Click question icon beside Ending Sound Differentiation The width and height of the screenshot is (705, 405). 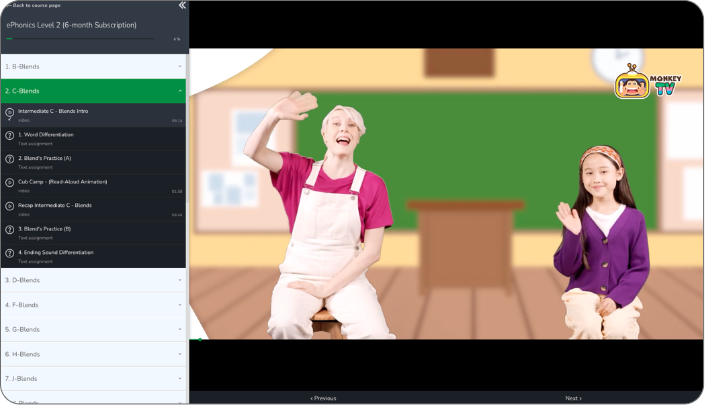(9, 256)
